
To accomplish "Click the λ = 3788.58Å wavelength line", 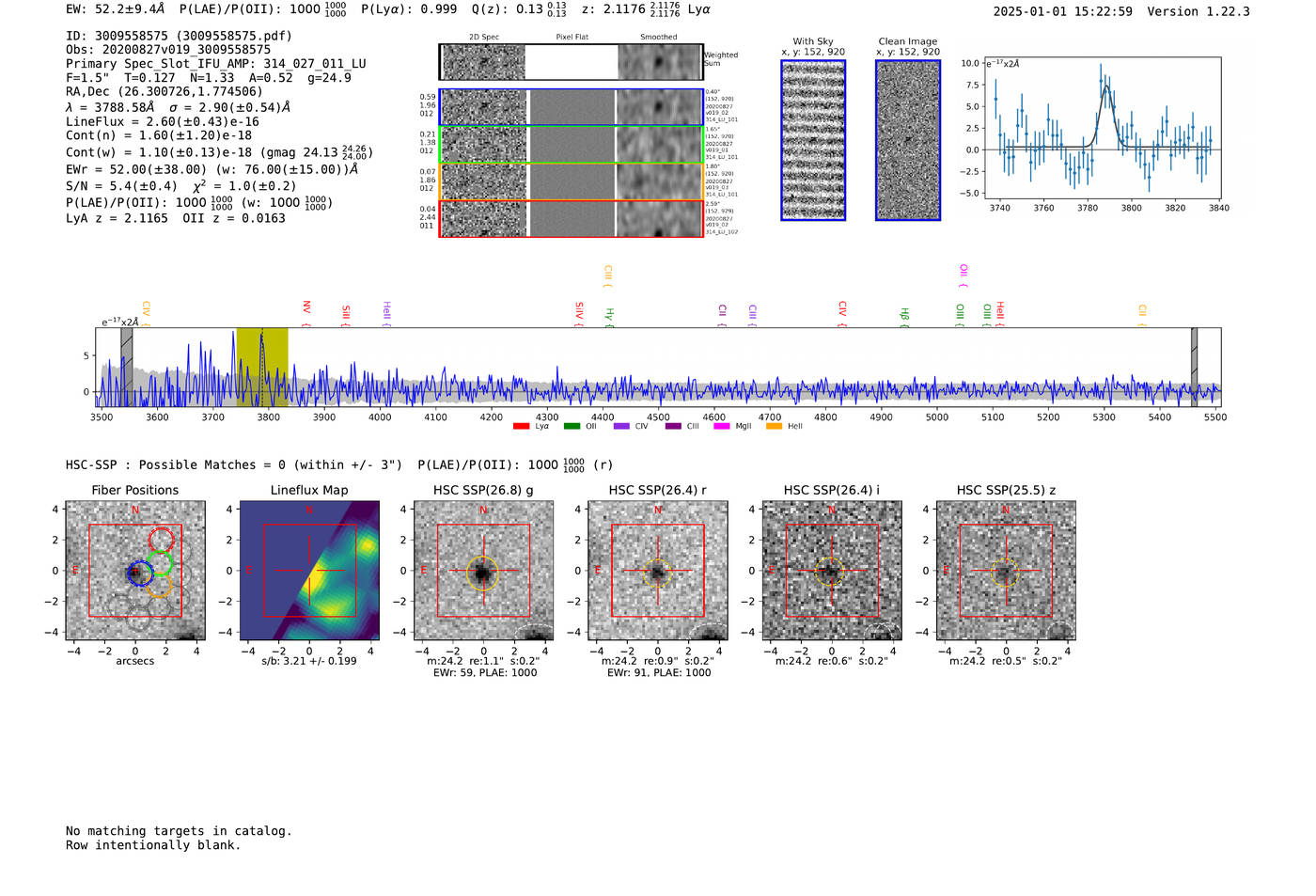I will click(178, 107).
